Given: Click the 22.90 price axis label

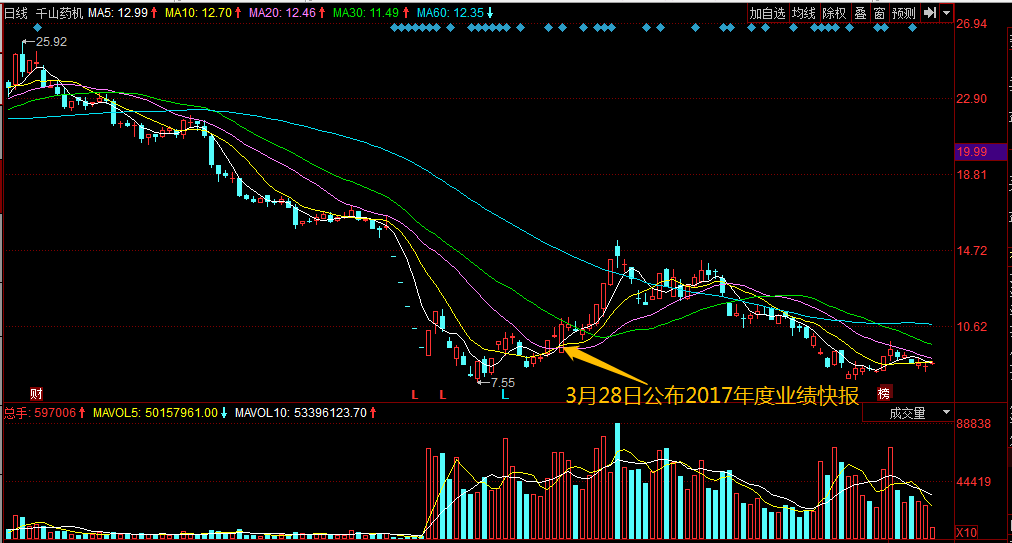Looking at the screenshot, I should 972,99.
